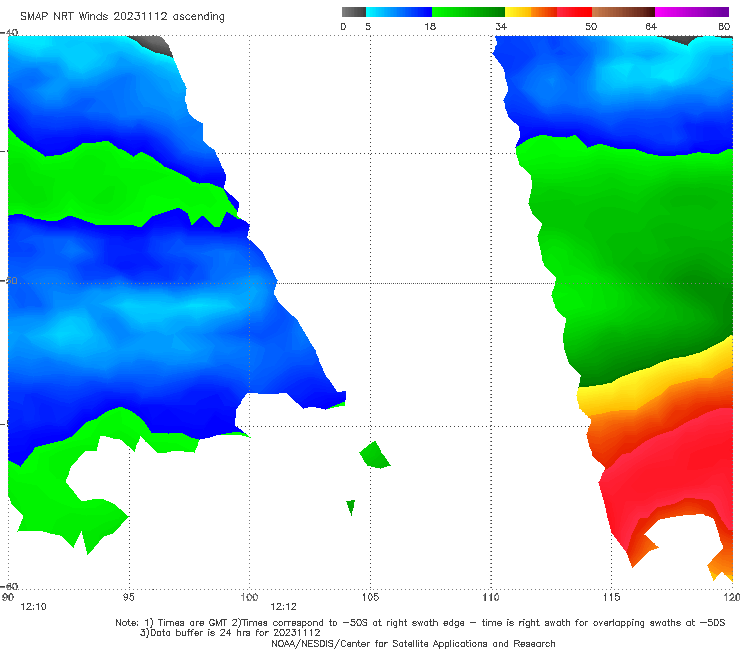Click the color bar label '34'

[501, 27]
